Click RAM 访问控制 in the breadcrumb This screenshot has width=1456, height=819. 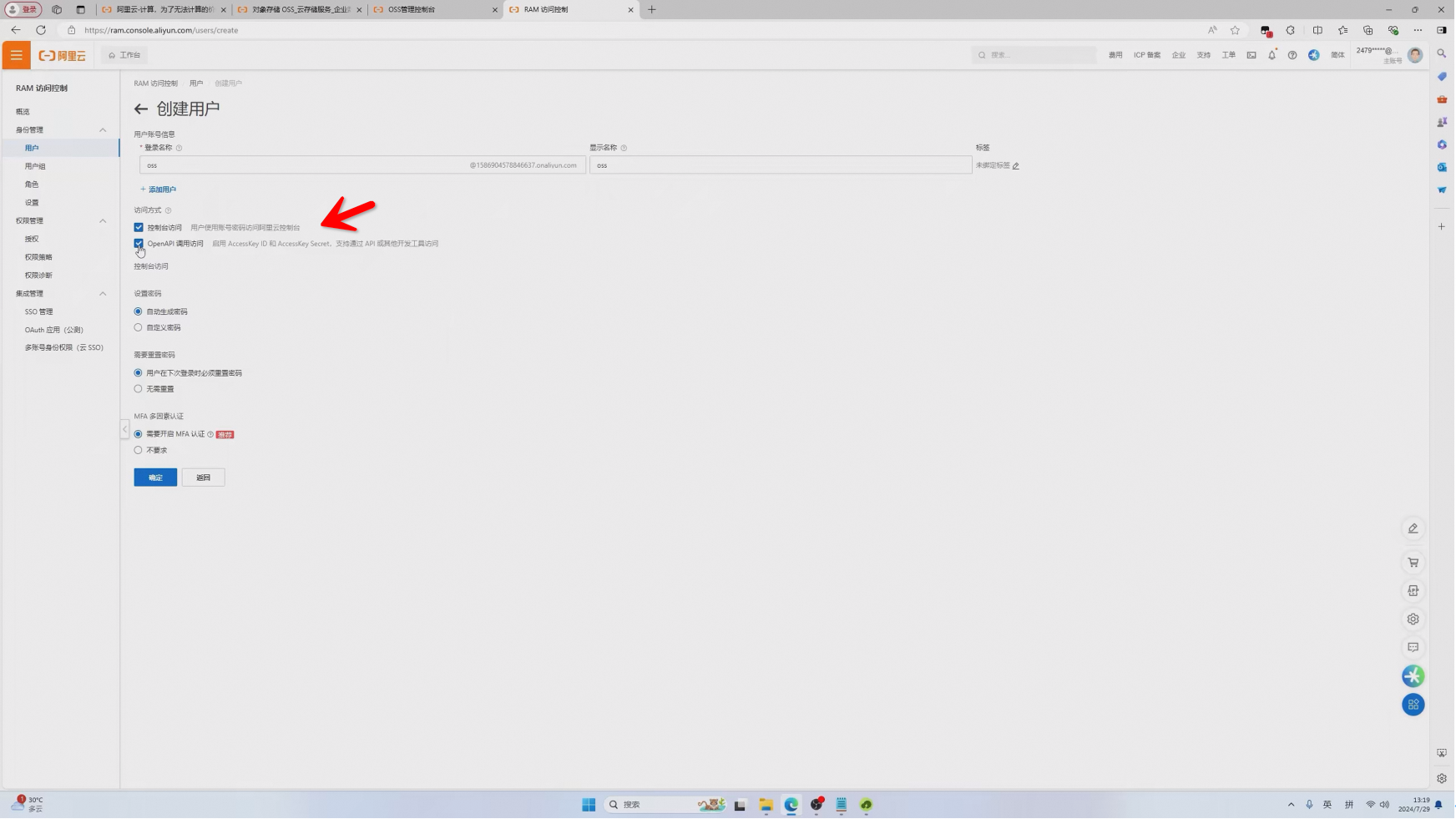pyautogui.click(x=156, y=83)
